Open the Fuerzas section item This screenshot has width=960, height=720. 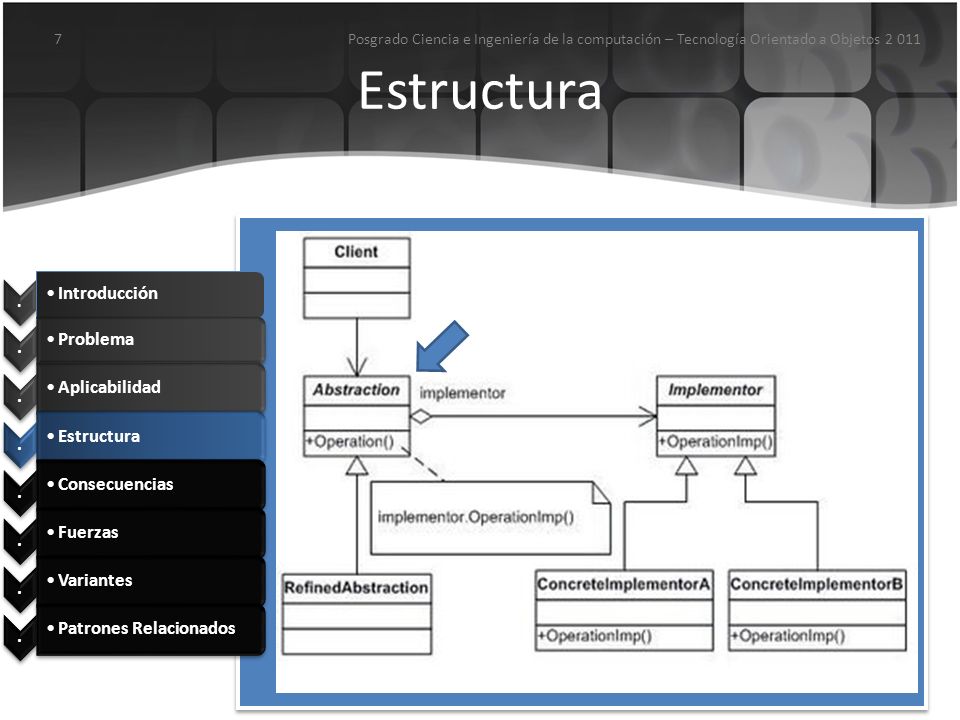pos(150,533)
